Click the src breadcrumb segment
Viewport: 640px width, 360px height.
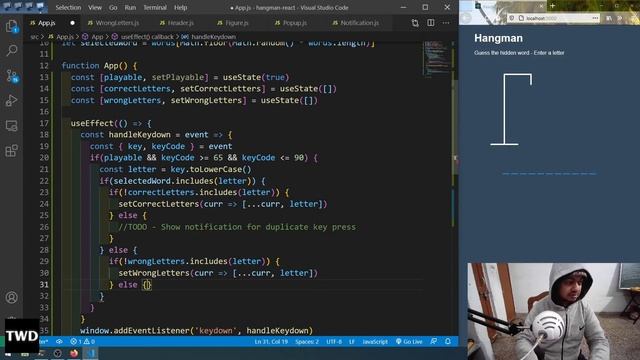[x=34, y=37]
